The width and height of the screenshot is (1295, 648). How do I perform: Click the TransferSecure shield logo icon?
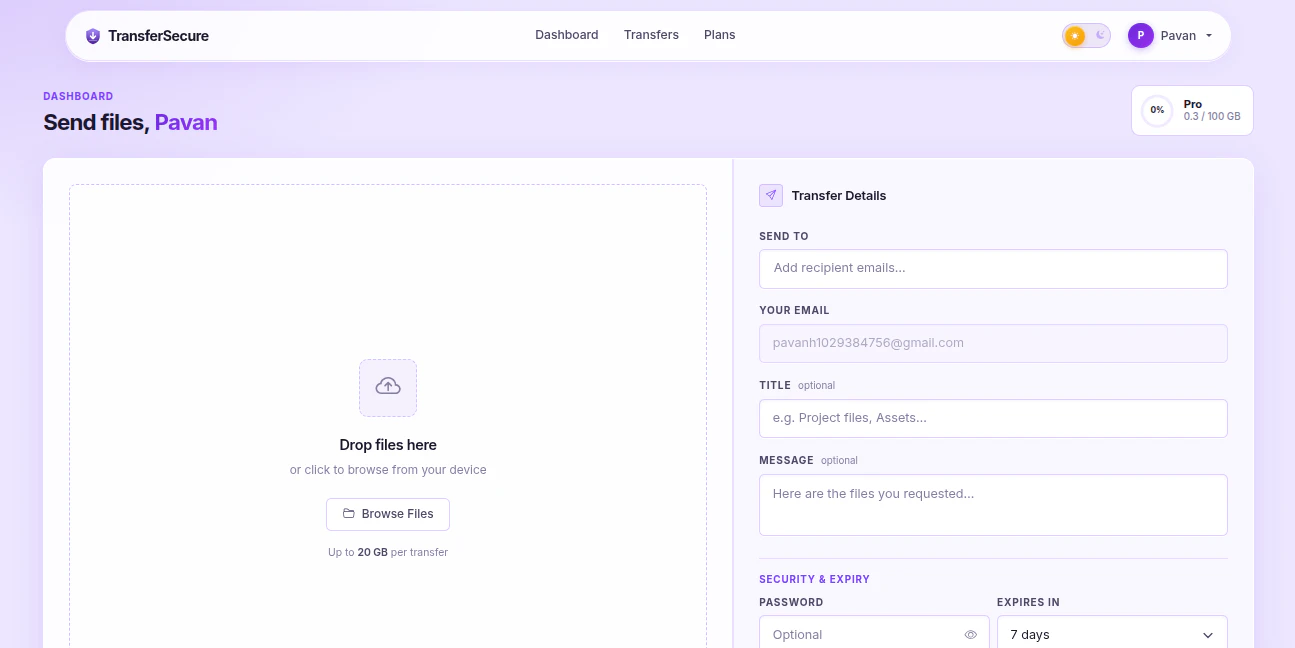tap(93, 35)
